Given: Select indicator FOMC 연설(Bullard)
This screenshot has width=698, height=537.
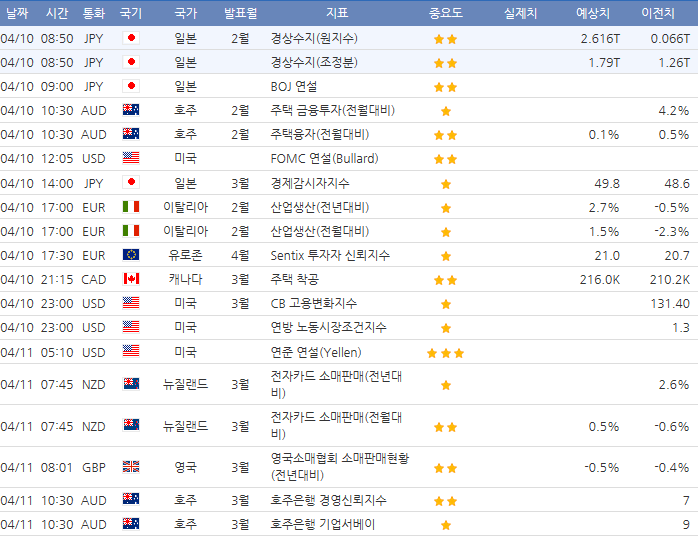Looking at the screenshot, I should (x=324, y=159).
